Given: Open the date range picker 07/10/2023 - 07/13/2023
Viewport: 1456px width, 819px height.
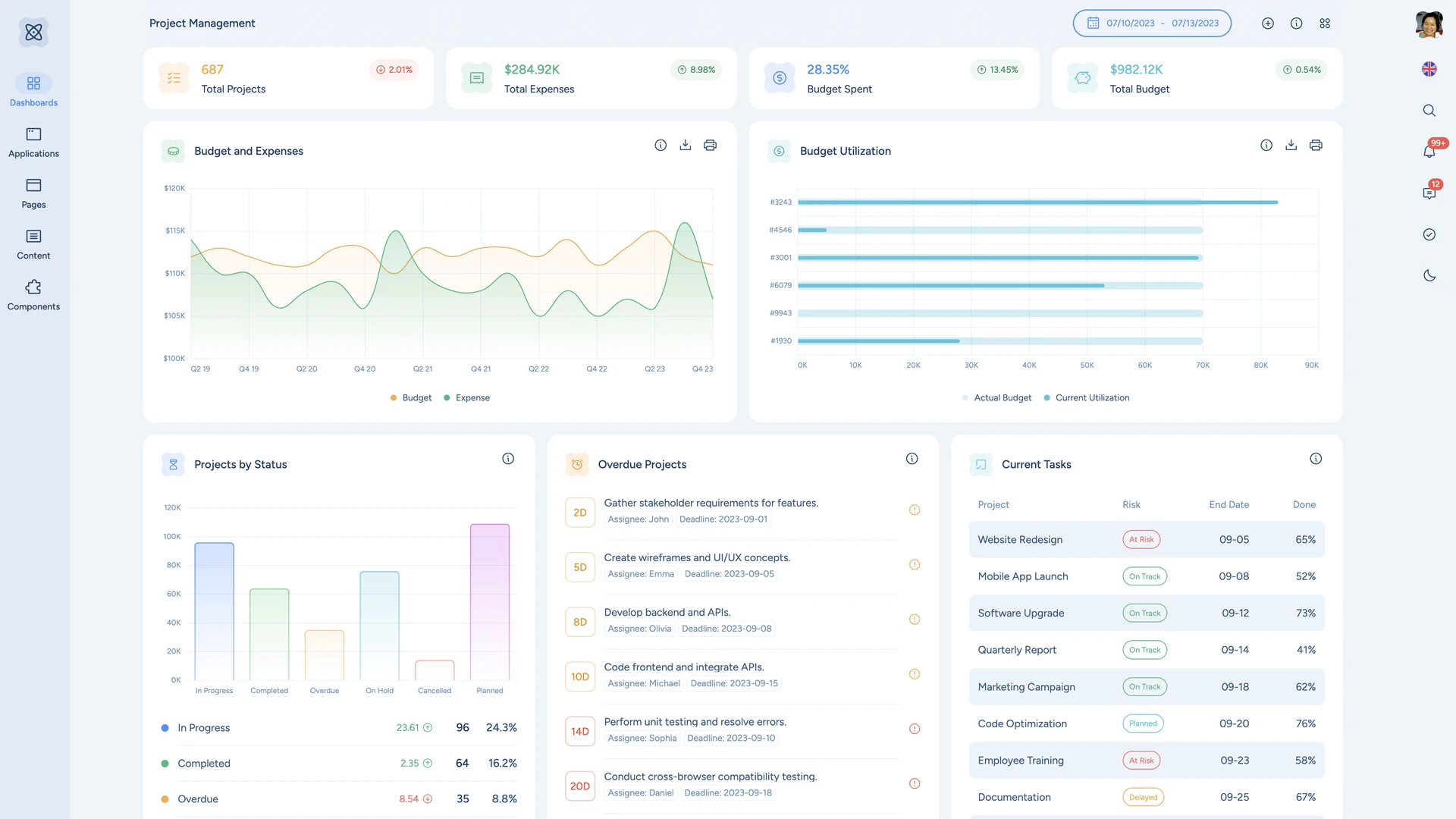Looking at the screenshot, I should [1152, 24].
